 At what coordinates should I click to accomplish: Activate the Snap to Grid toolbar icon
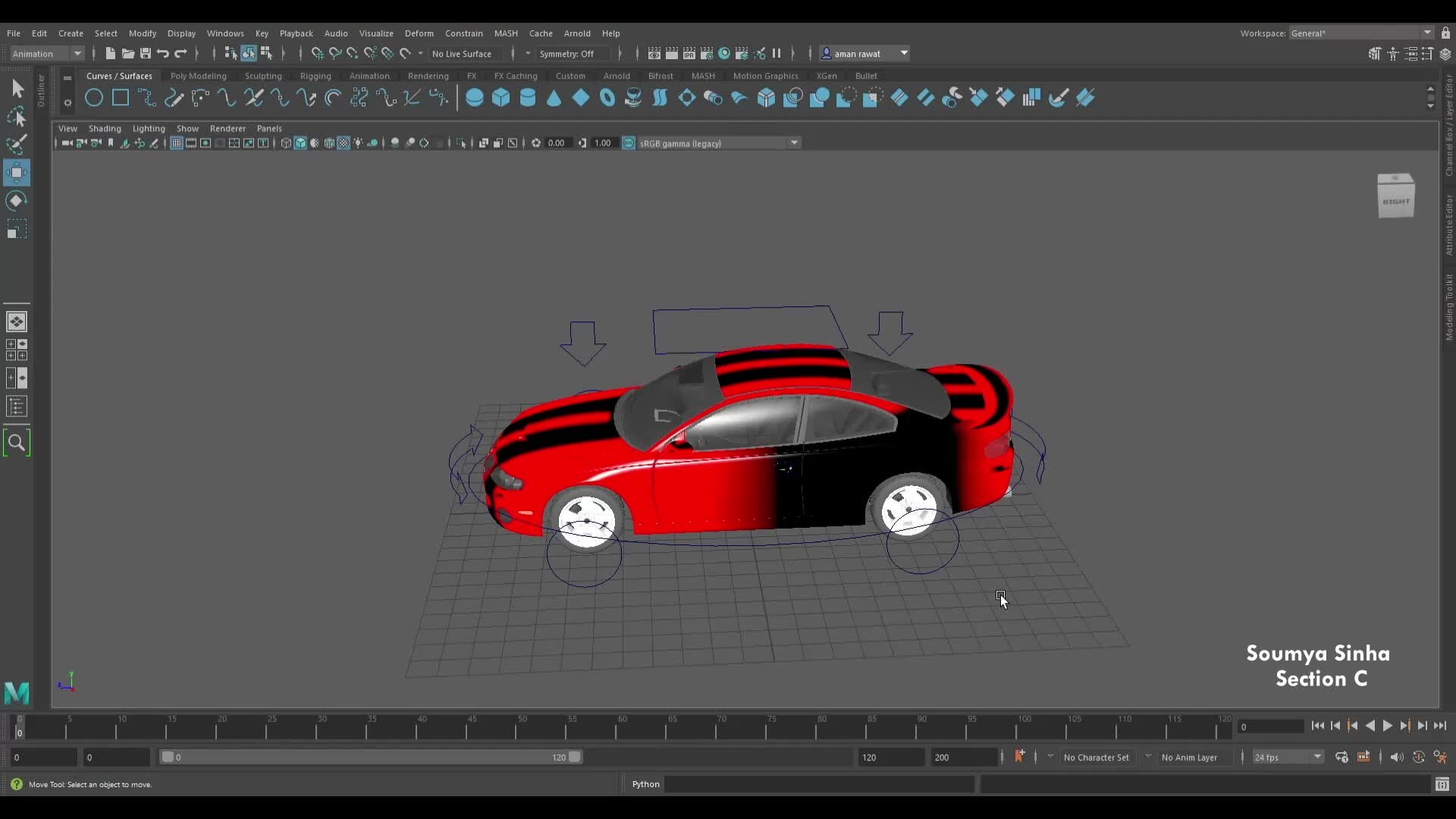pyautogui.click(x=317, y=53)
